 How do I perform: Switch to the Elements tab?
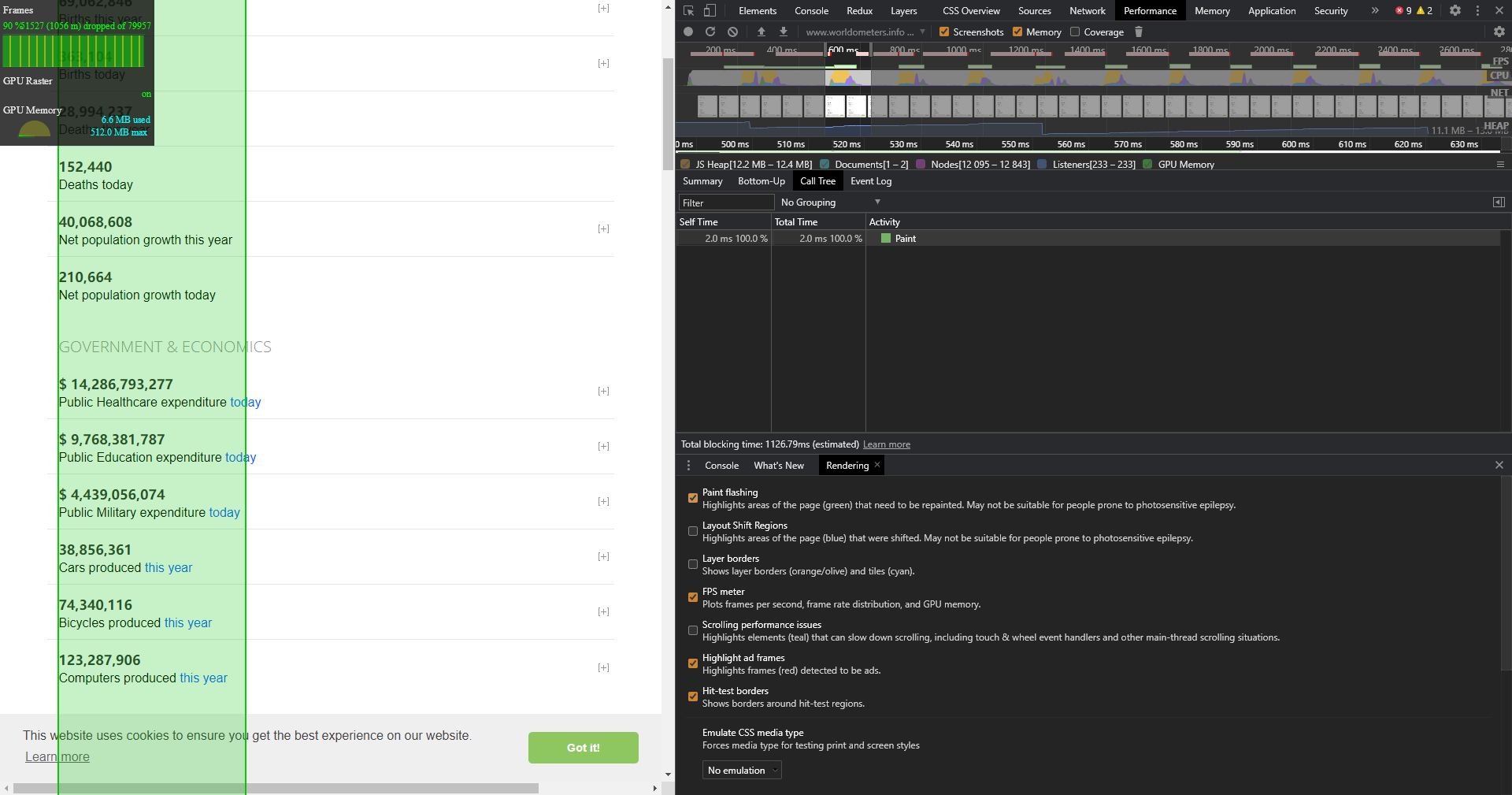[x=758, y=11]
